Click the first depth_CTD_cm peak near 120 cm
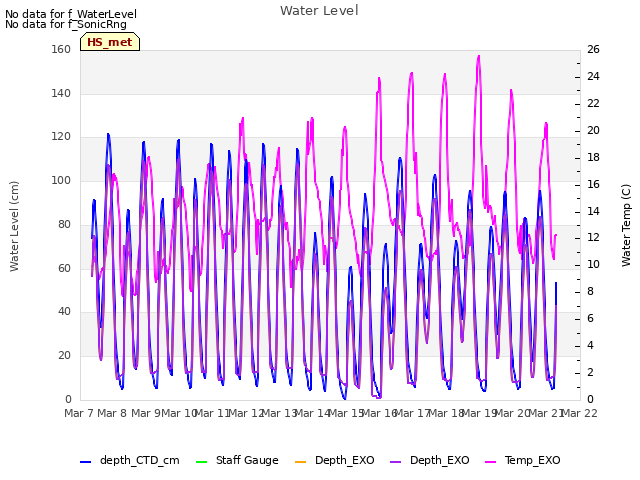This screenshot has height=480, width=640. point(108,134)
